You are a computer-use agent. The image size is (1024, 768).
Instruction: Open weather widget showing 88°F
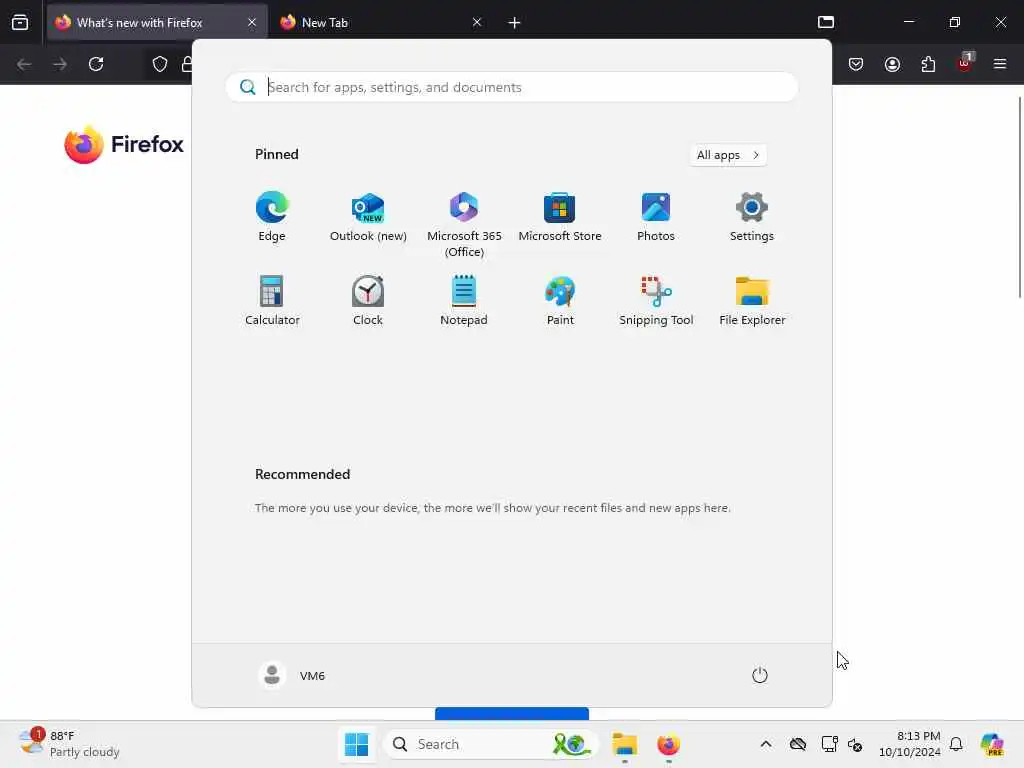(x=69, y=744)
